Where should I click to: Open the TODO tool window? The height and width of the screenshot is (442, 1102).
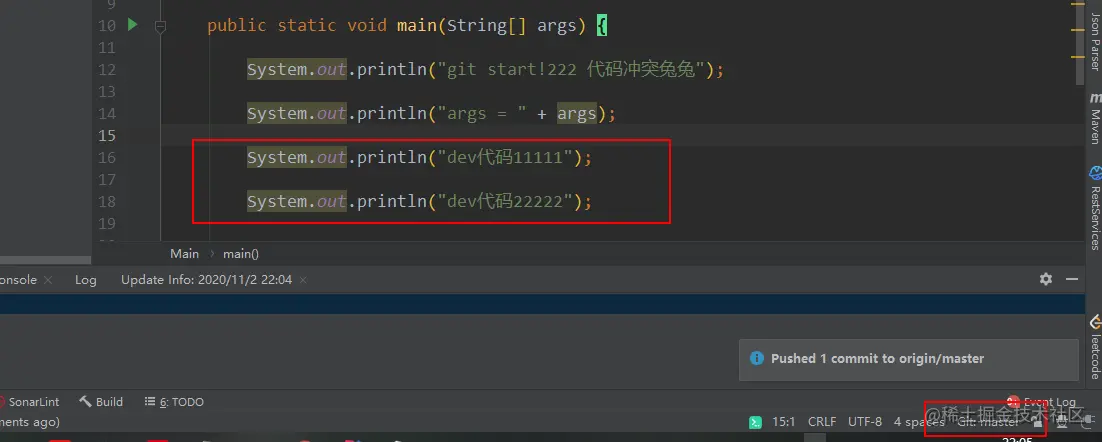coord(174,402)
